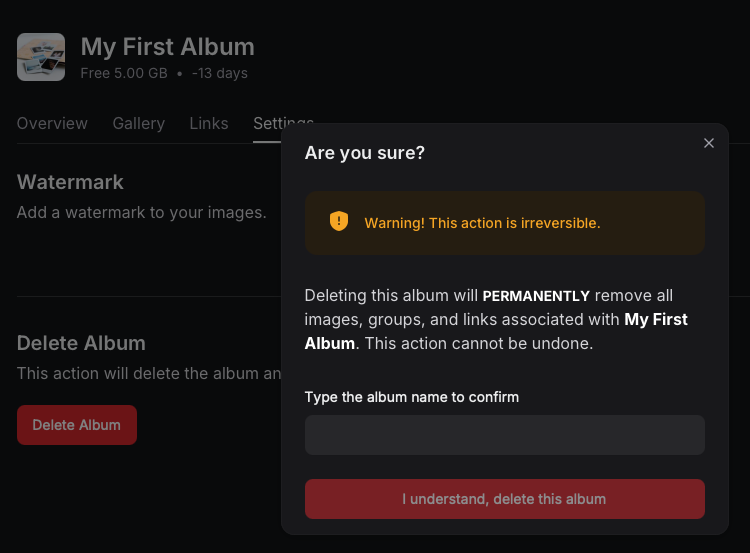Screen dimensions: 750x553
Task: Open the Gallery tab
Action: pyautogui.click(x=139, y=123)
